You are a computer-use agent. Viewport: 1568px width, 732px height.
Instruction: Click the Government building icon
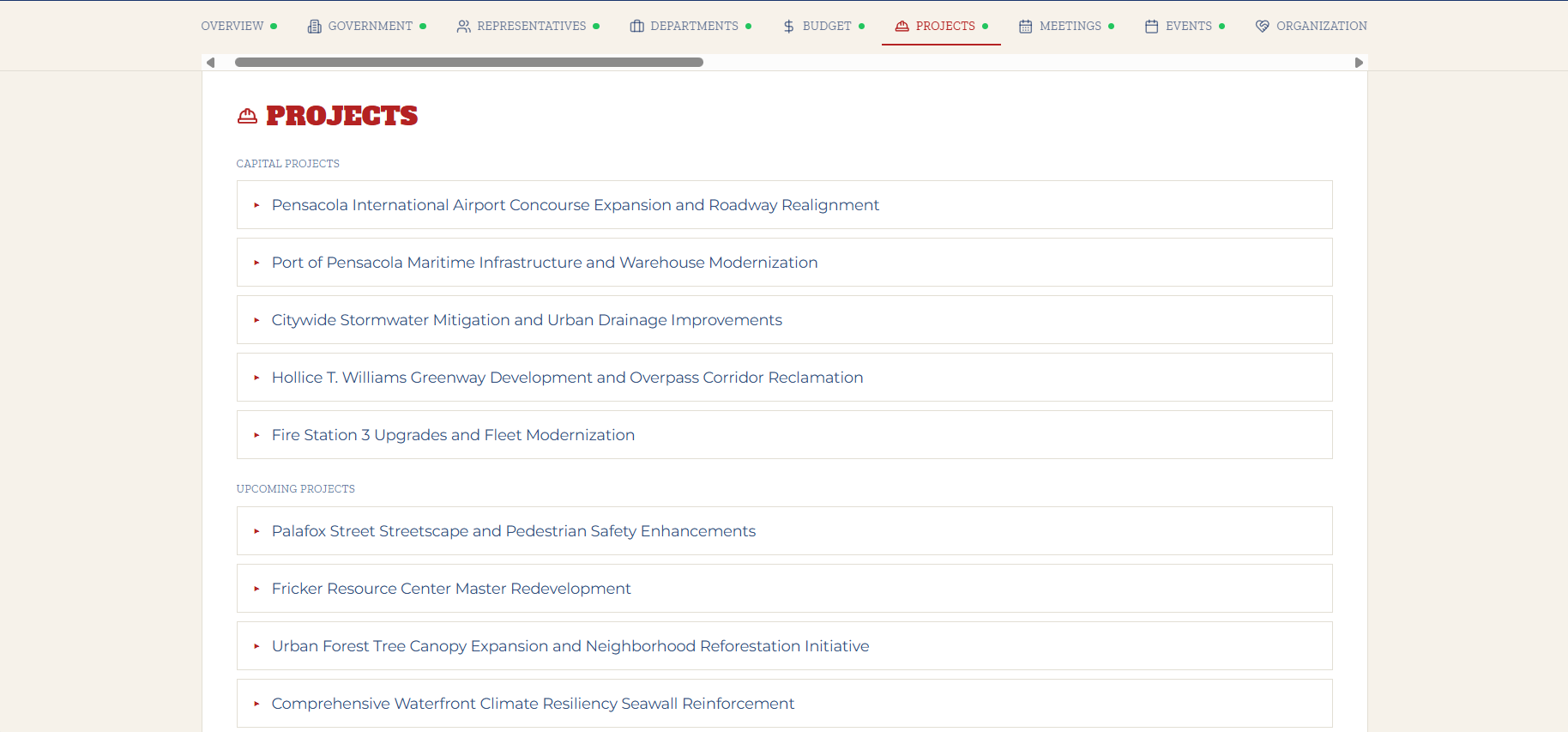tap(314, 27)
